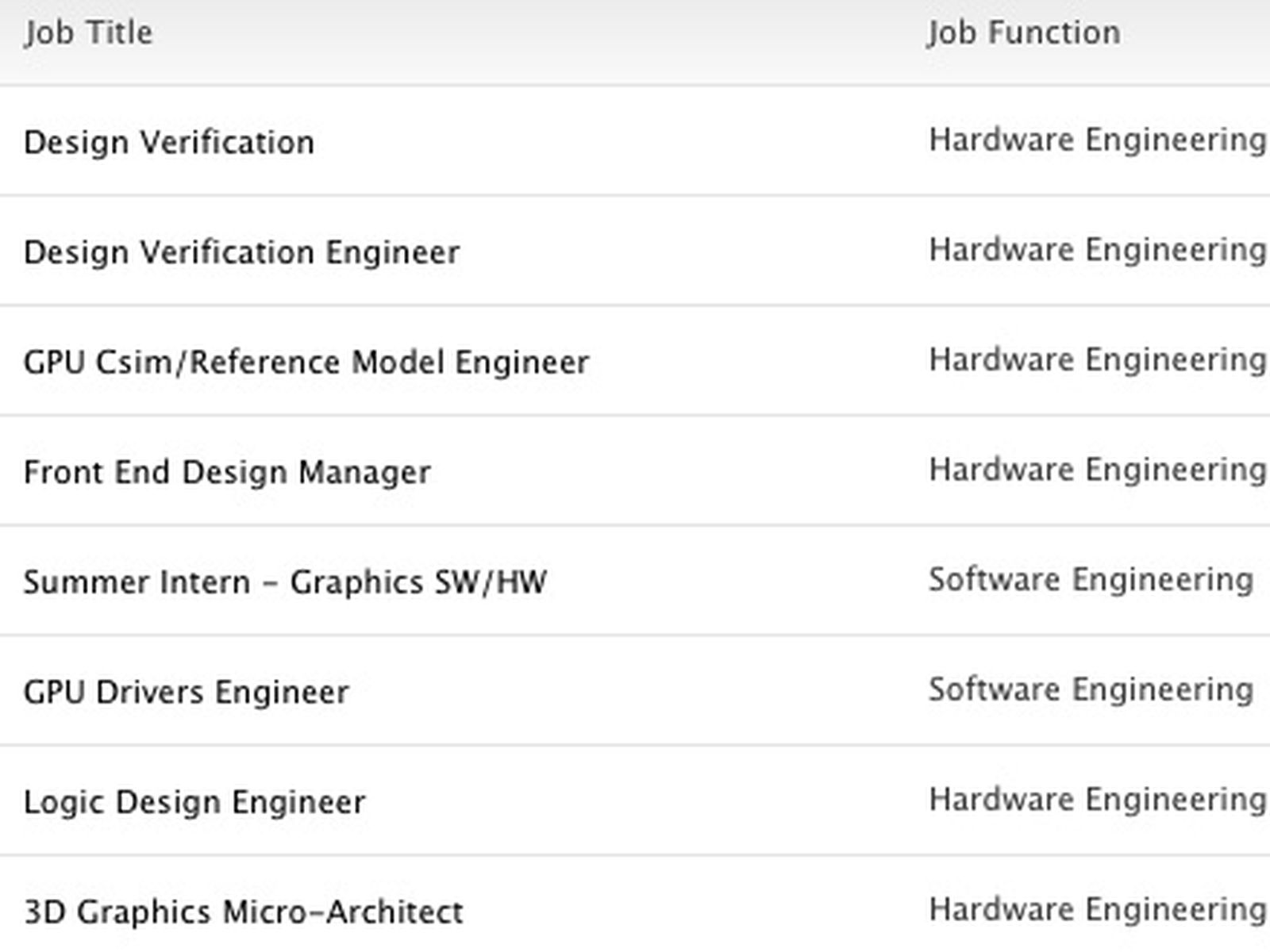Click empty middle space of GPU Drivers Engineer row
The width and height of the screenshot is (1270, 952).
click(x=635, y=692)
